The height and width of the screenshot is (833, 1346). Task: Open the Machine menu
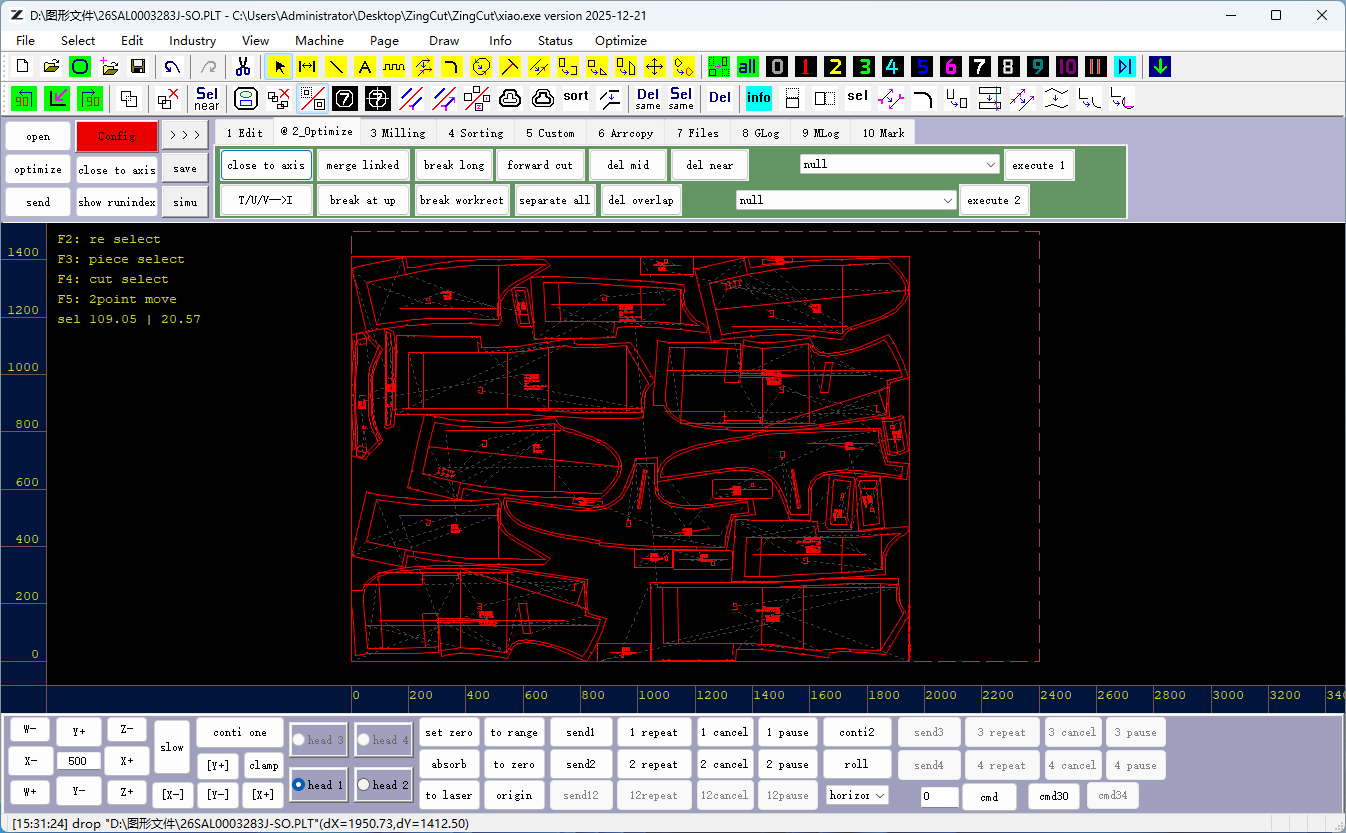tap(320, 41)
